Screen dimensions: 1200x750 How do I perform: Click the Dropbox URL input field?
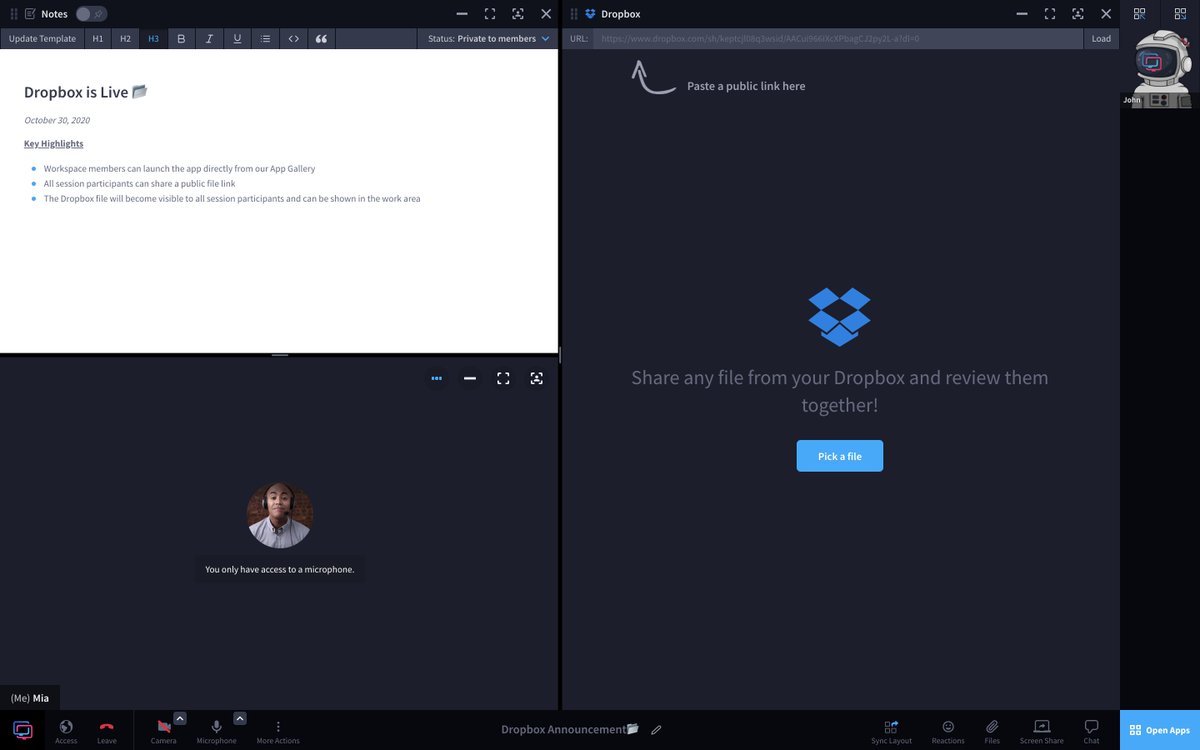pyautogui.click(x=838, y=39)
